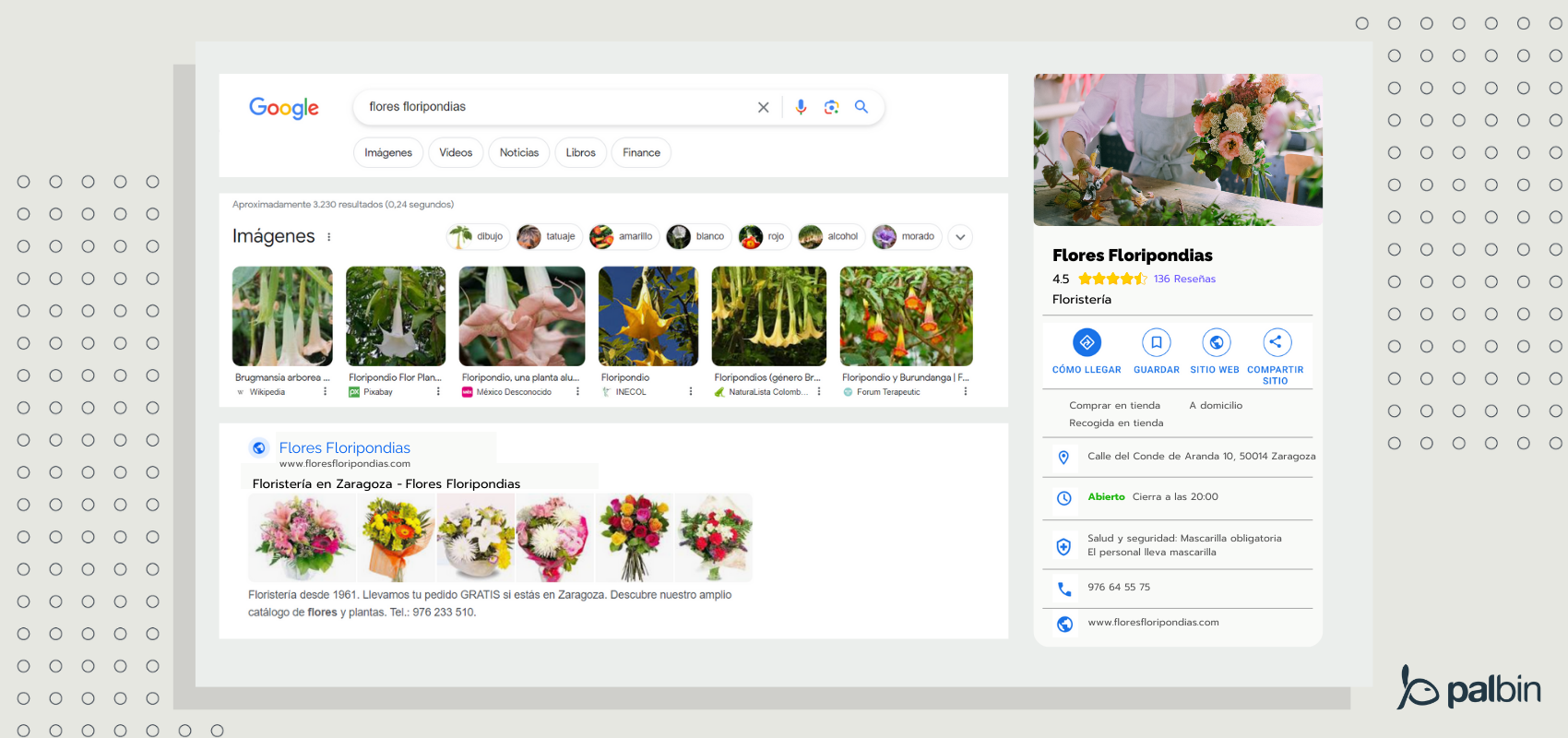Click the 'Comprar en tienda' service option
1568x738 pixels.
[1114, 405]
